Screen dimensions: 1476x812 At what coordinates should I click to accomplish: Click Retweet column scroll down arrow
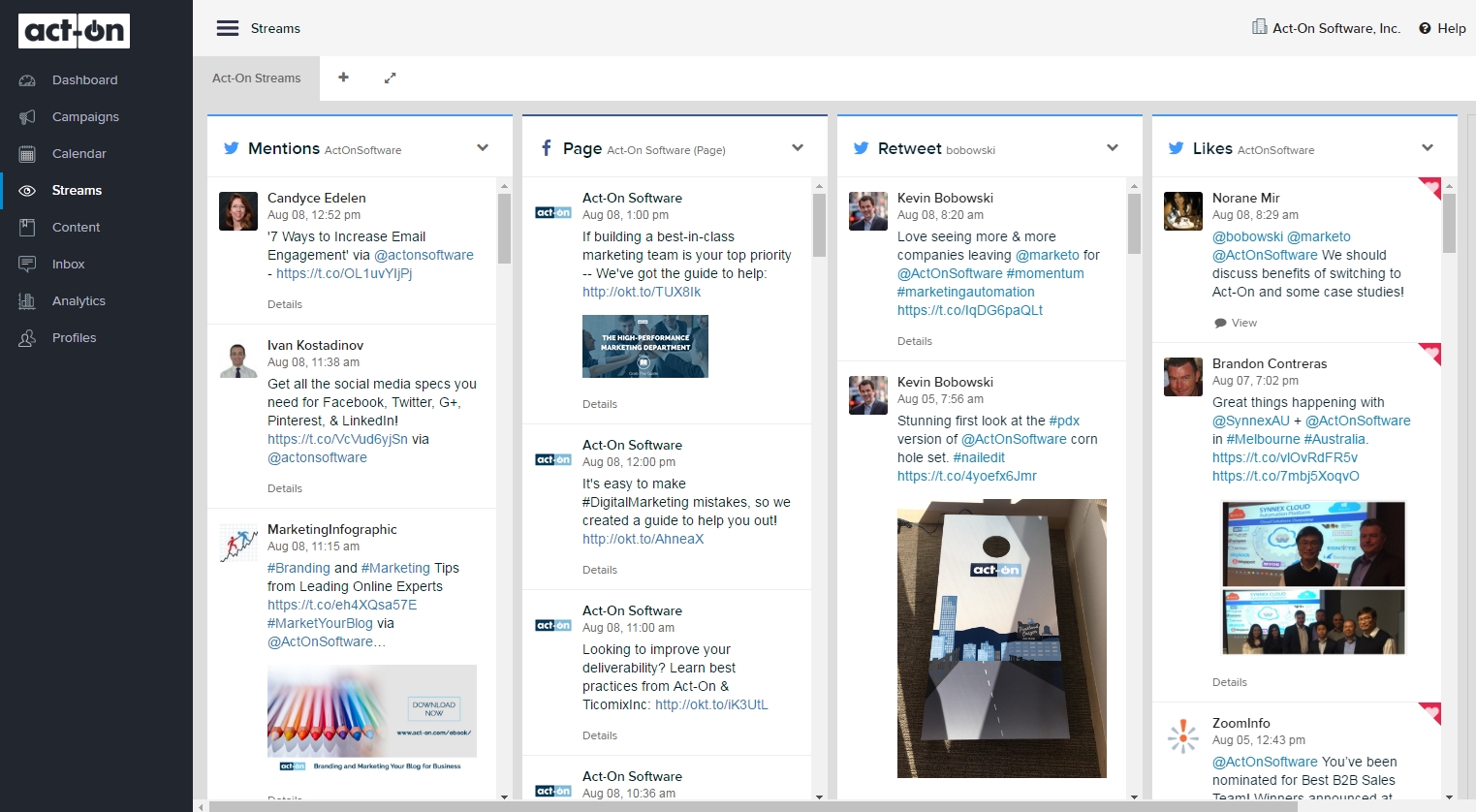pos(1134,796)
